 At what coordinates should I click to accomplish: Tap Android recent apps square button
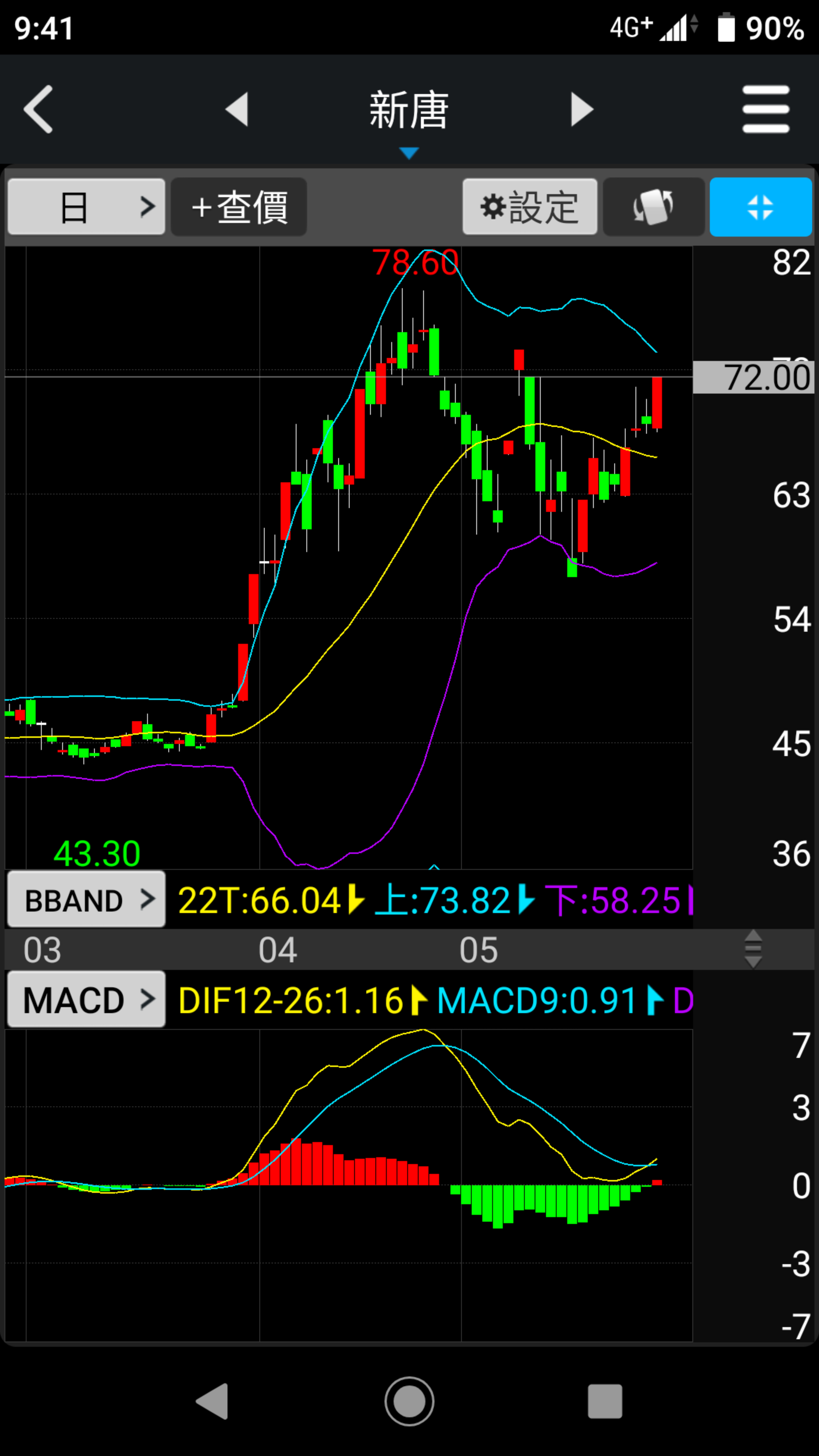605,1401
